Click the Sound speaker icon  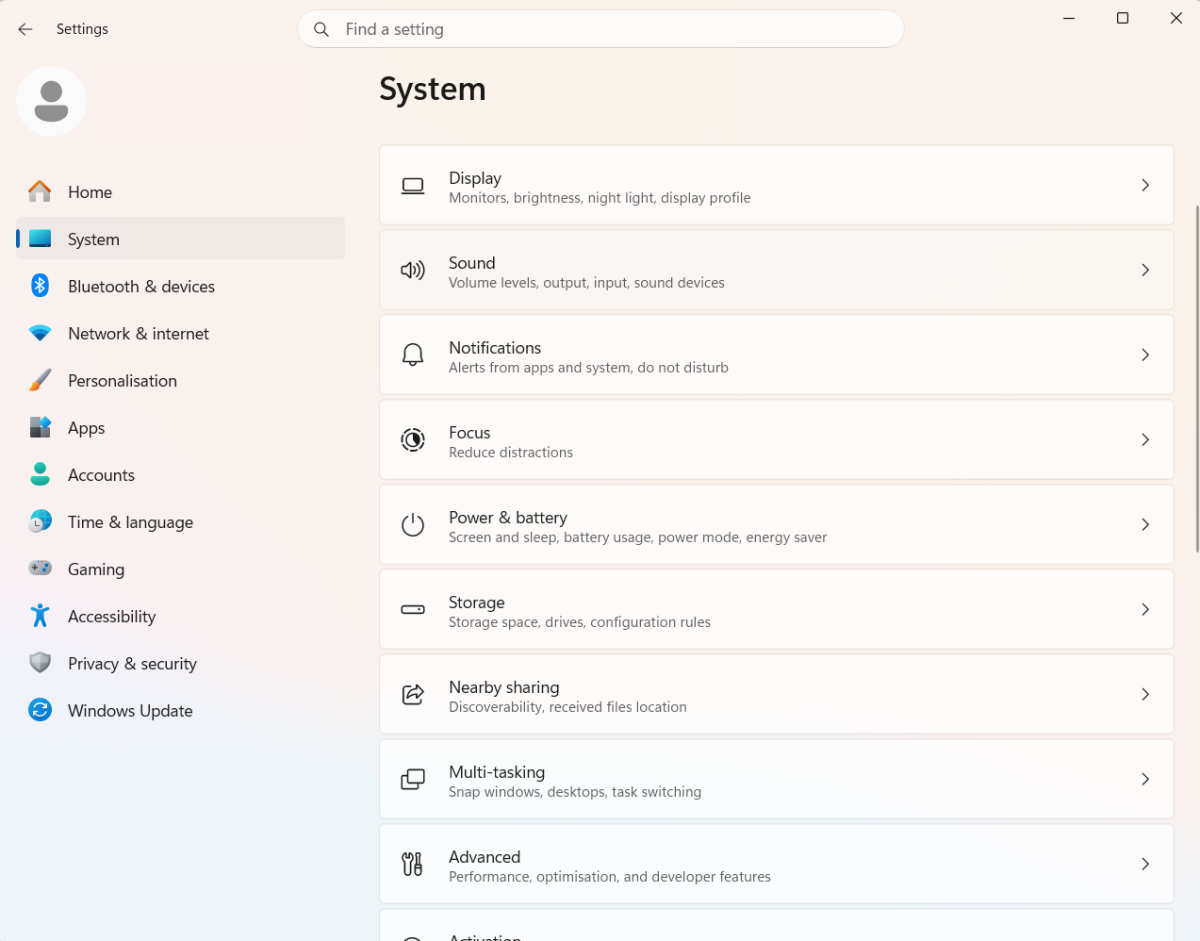click(x=413, y=270)
